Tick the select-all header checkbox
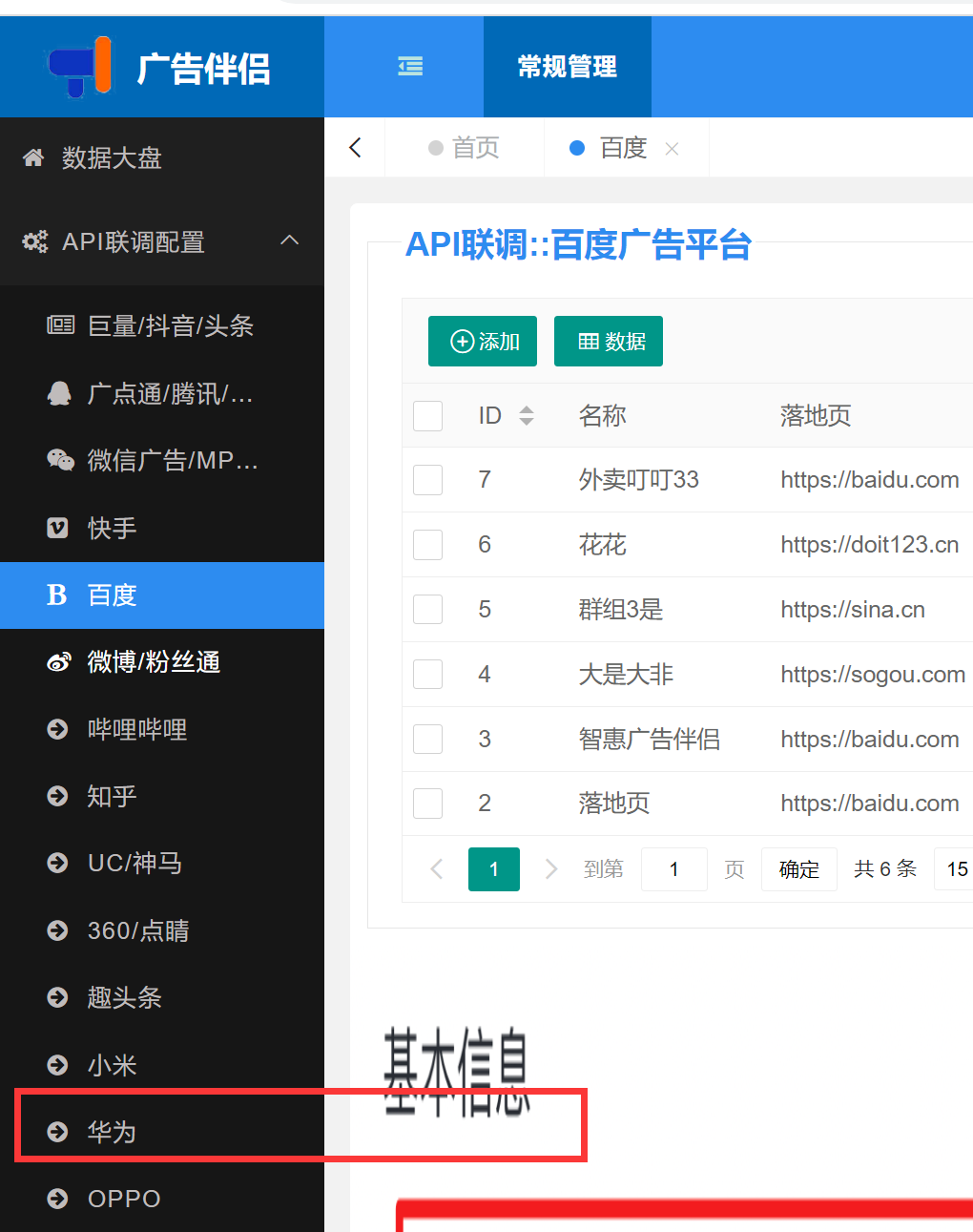This screenshot has height=1232, width=973. [x=428, y=415]
